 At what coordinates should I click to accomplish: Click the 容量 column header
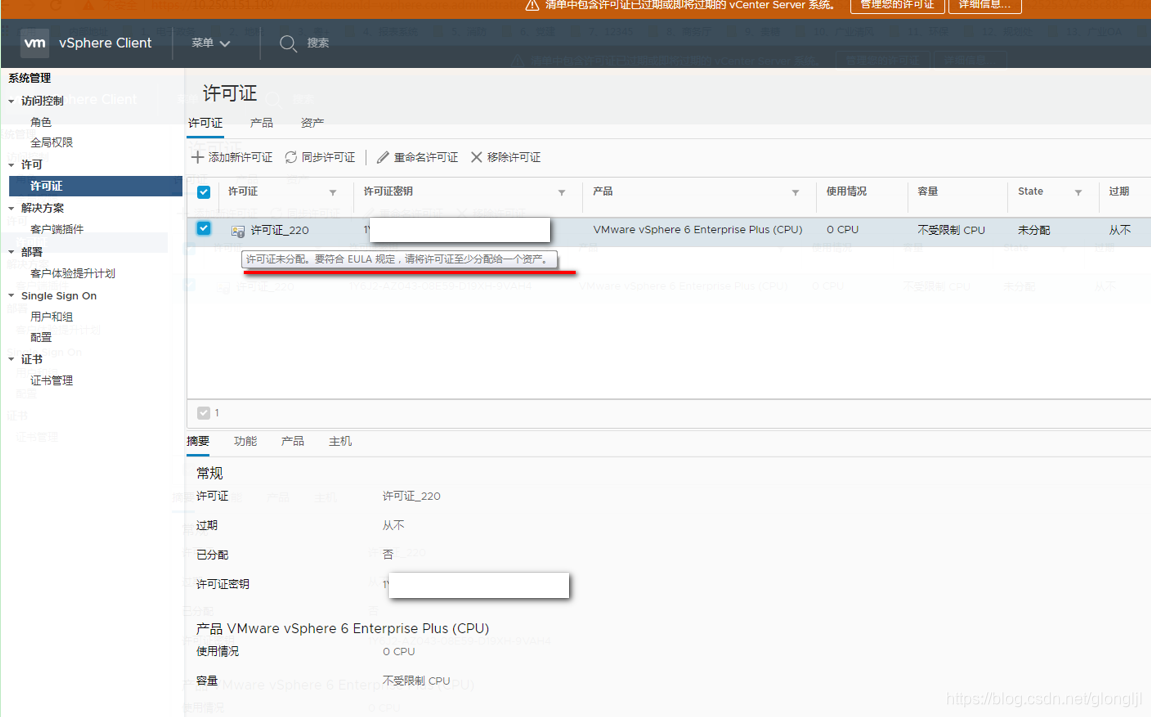pyautogui.click(x=928, y=192)
